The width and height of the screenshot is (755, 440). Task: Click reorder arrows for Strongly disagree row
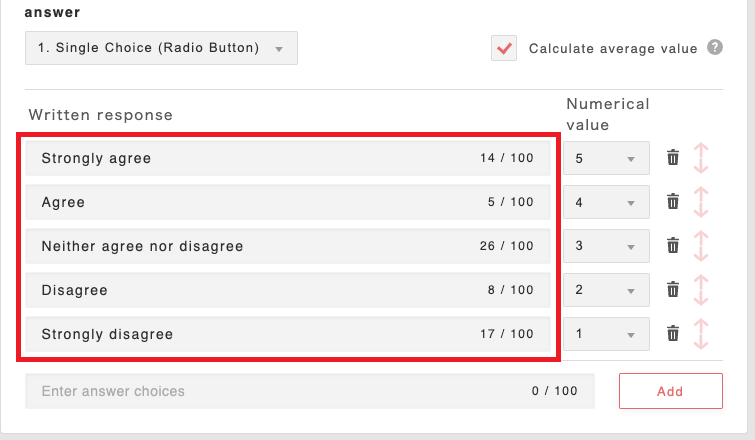click(x=701, y=334)
